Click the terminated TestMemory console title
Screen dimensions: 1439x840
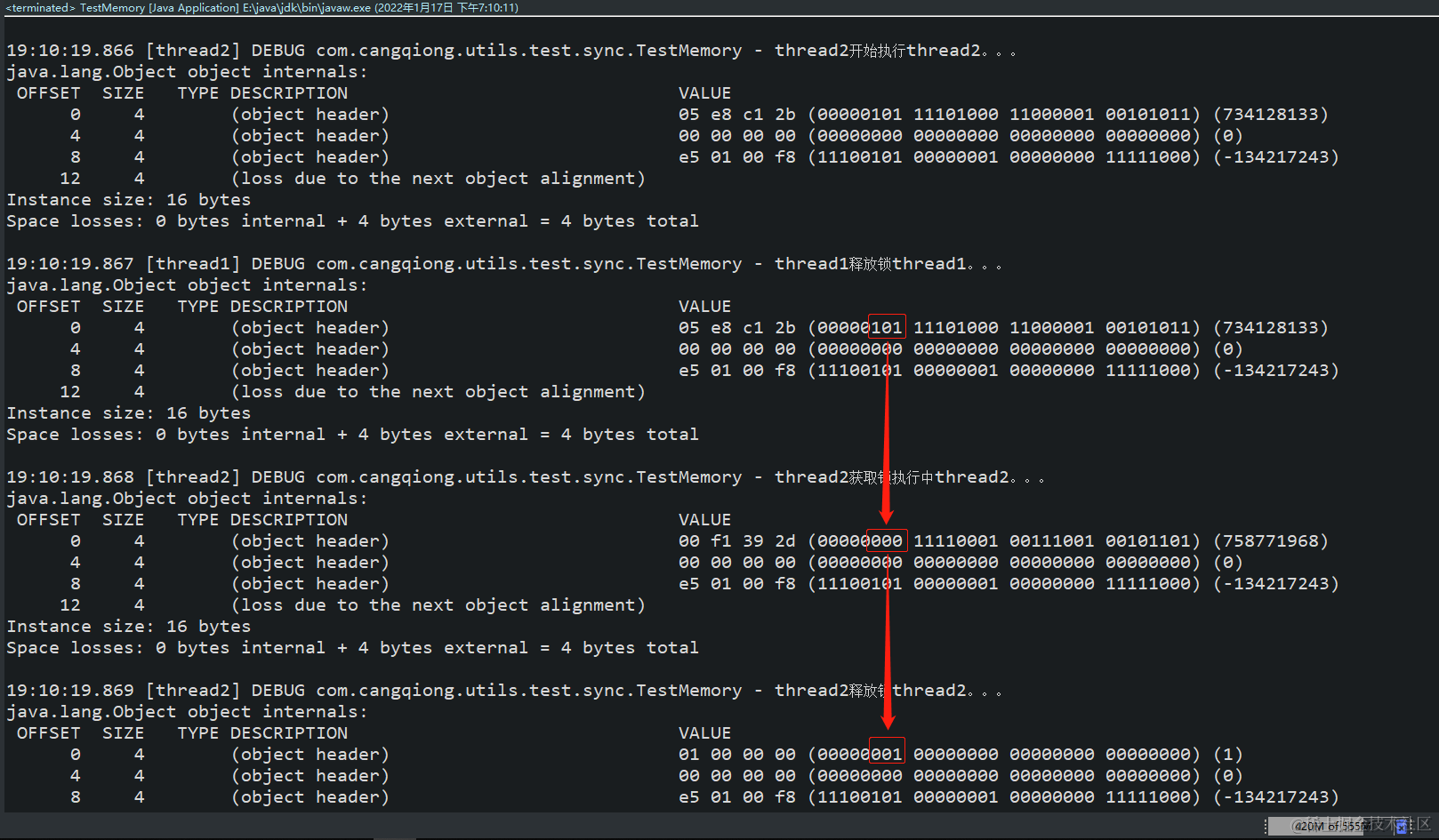(x=262, y=7)
